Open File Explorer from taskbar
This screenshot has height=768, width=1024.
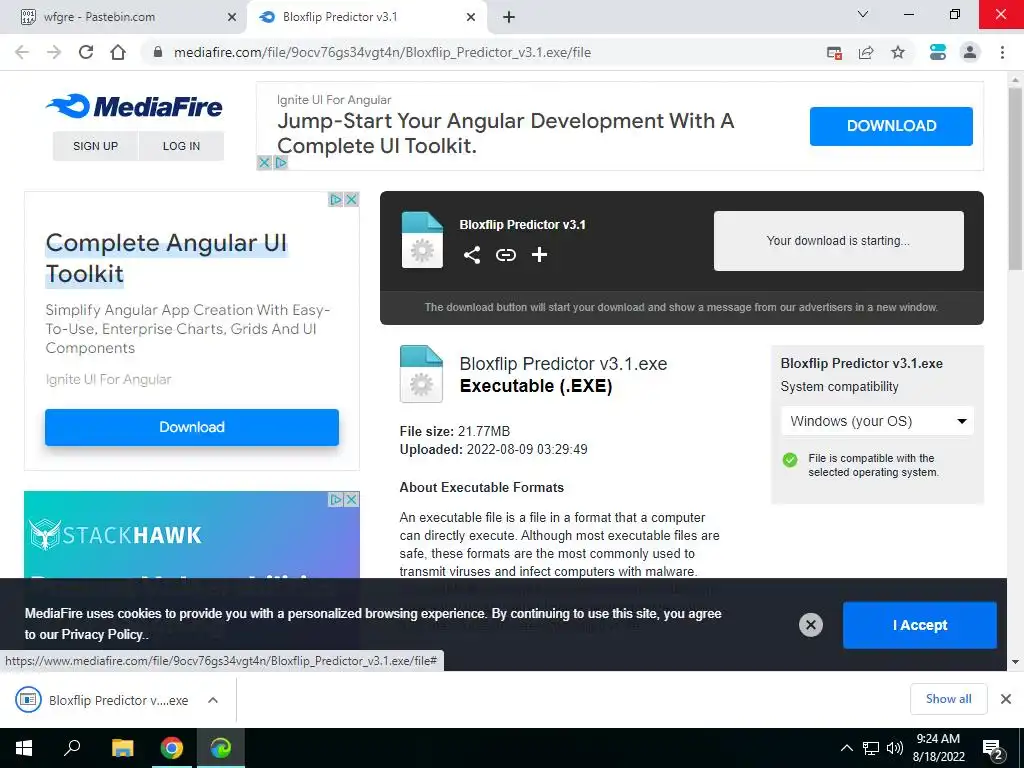click(x=122, y=748)
